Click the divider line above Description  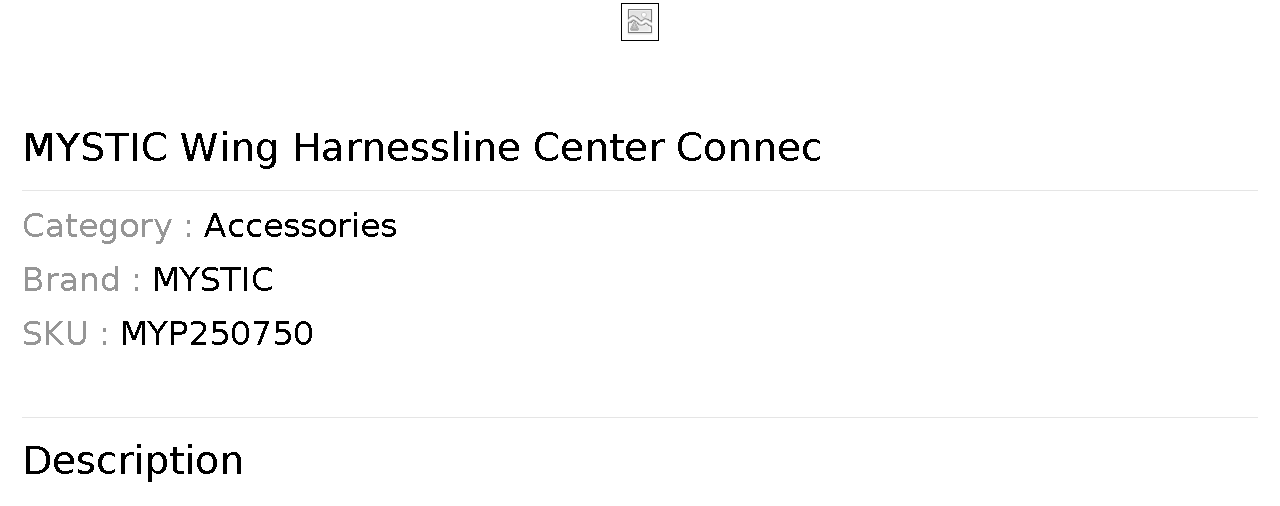click(640, 417)
